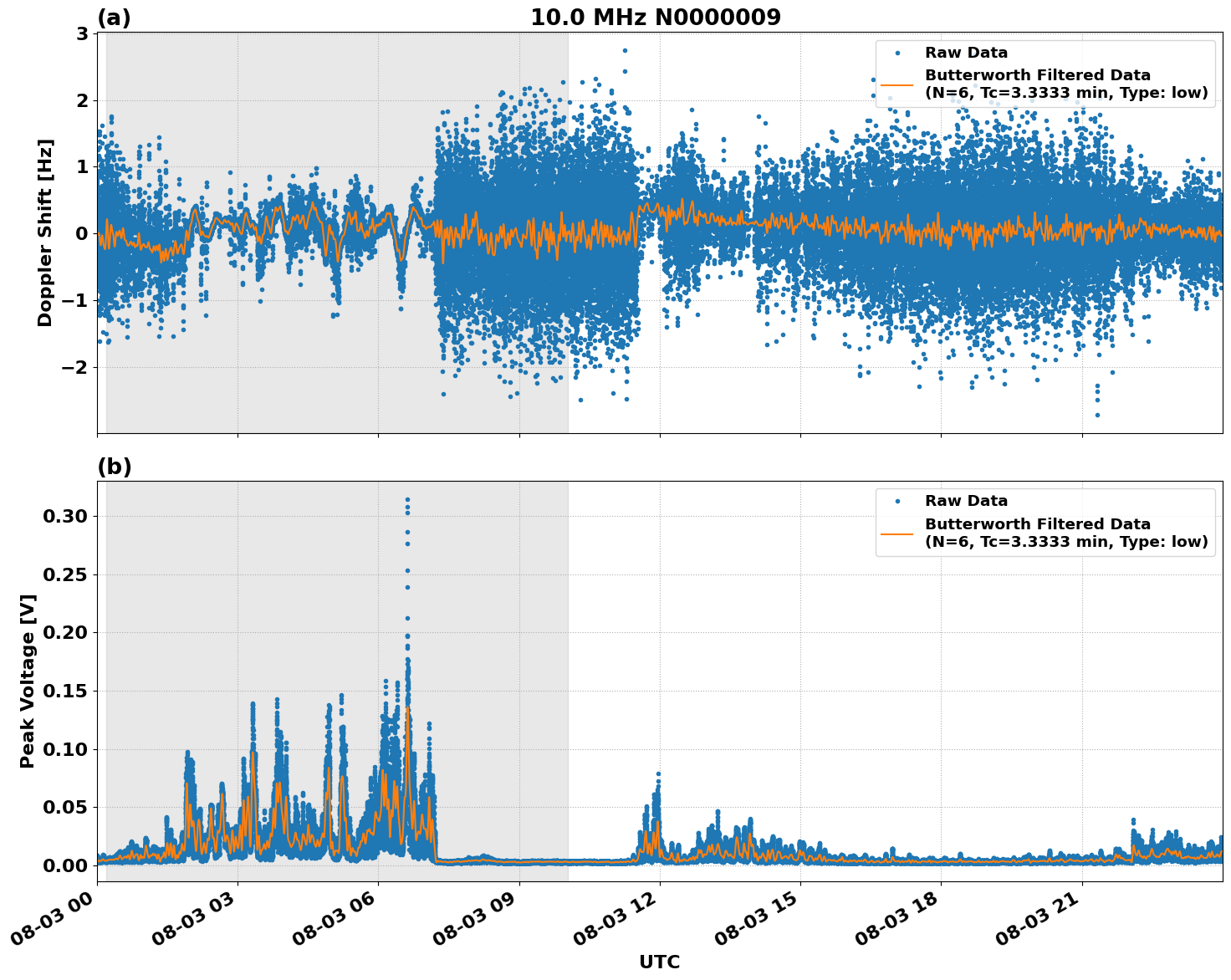Click the title 10.0 MHz N0000009
Screen dimensions: 1231x980
tap(657, 16)
